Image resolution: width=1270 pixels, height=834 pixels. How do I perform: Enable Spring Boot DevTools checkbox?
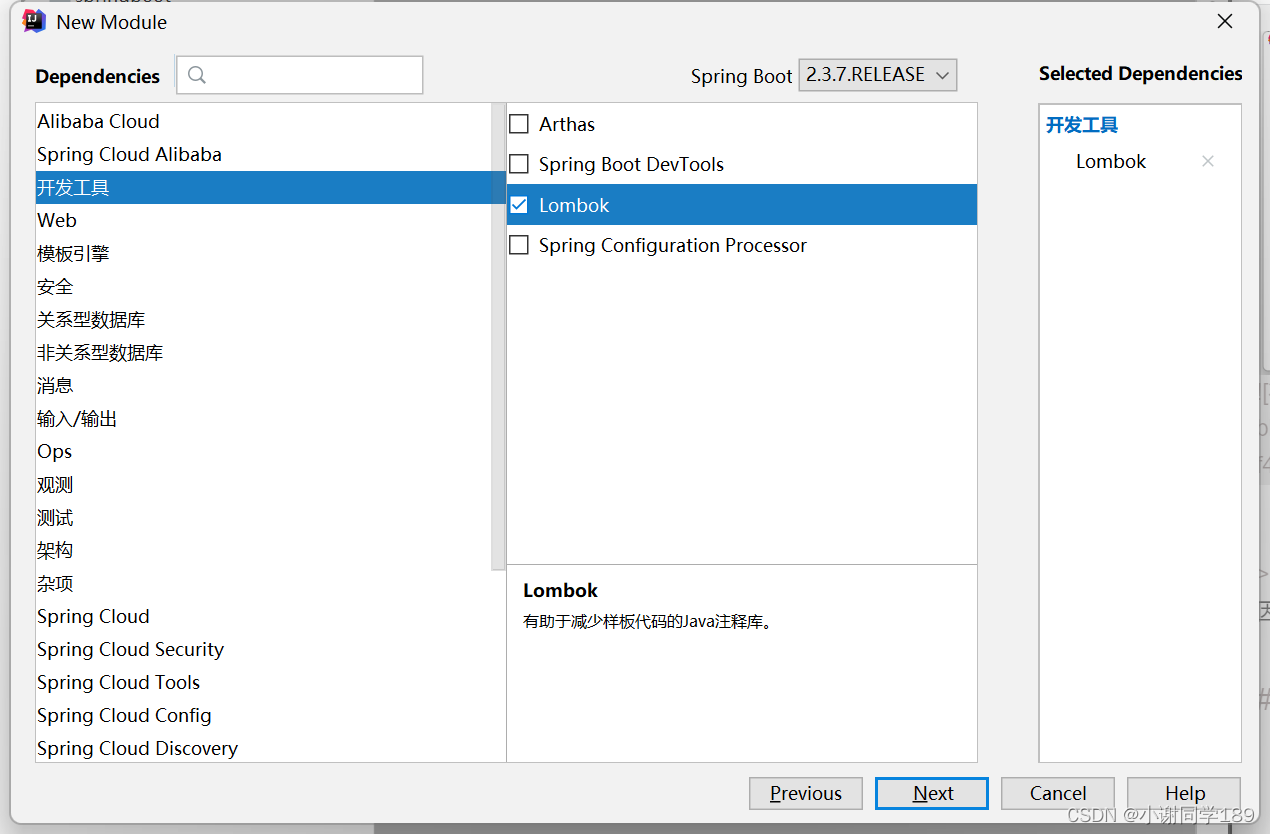click(x=519, y=164)
